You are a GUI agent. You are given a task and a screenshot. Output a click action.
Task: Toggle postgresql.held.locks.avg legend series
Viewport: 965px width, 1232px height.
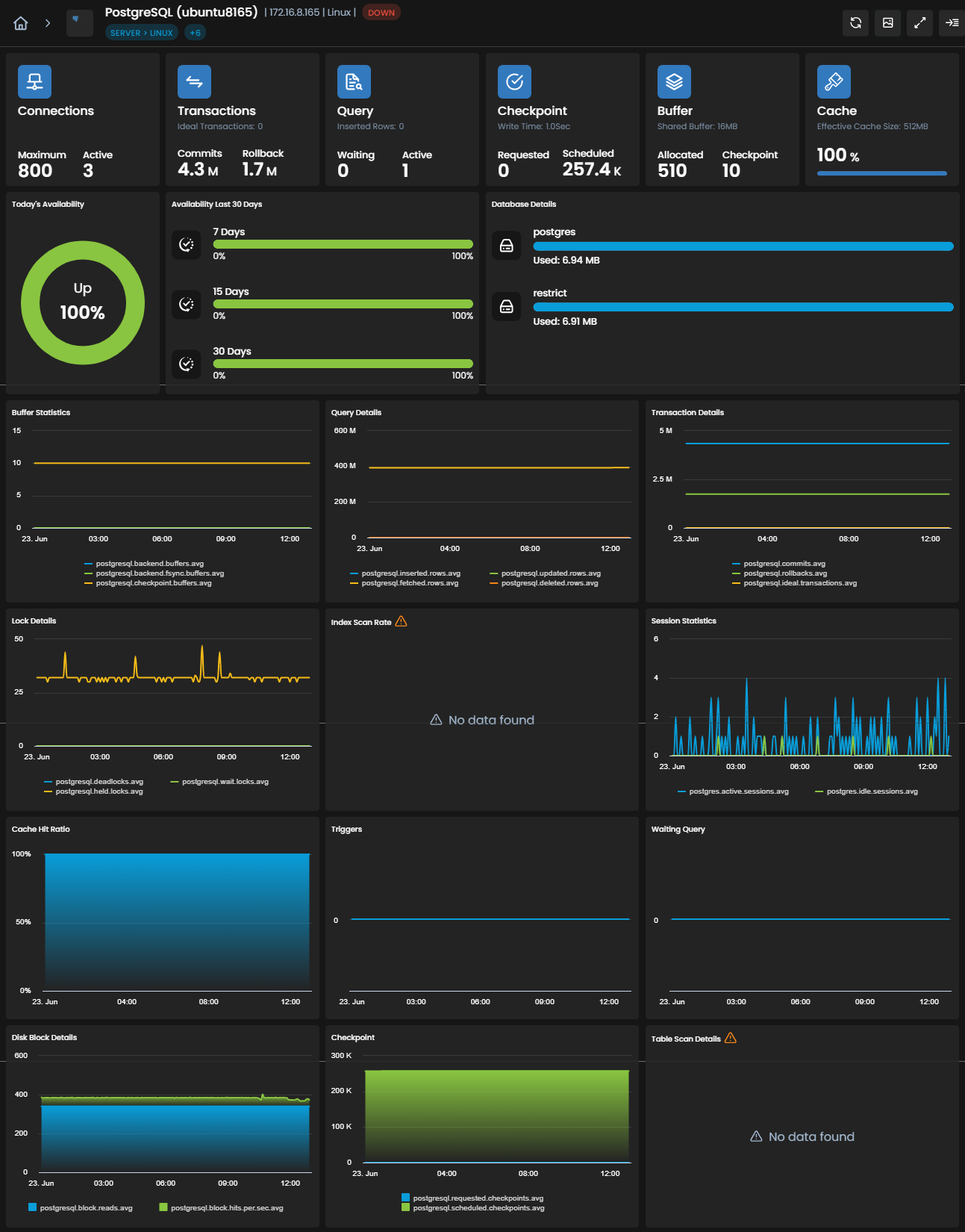click(x=93, y=791)
